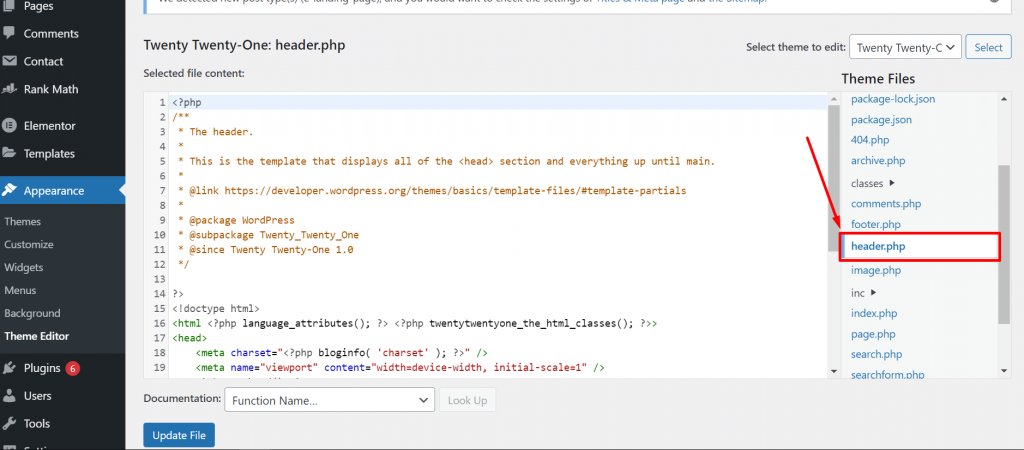Open archive.php theme file
The width and height of the screenshot is (1024, 450).
coord(878,161)
